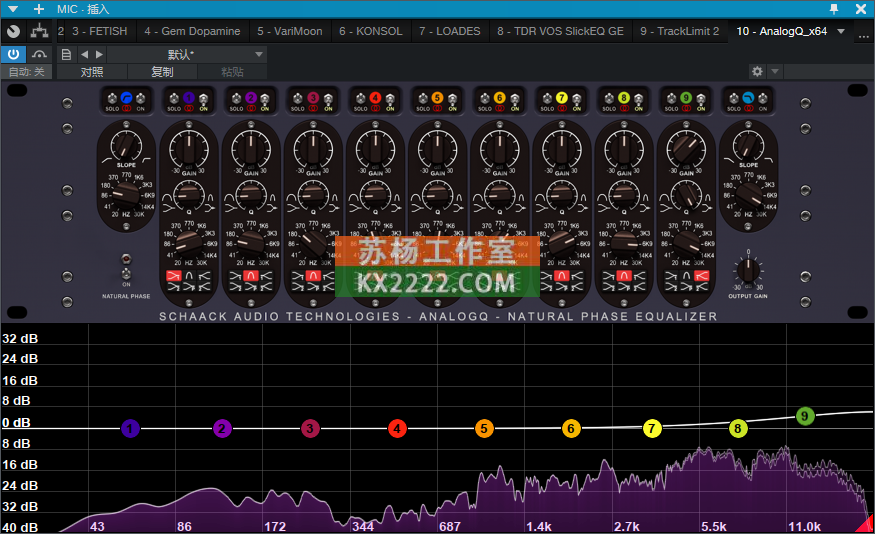Toggle ON switch on the high-pass band
This screenshot has height=534, width=875.
[x=141, y=99]
